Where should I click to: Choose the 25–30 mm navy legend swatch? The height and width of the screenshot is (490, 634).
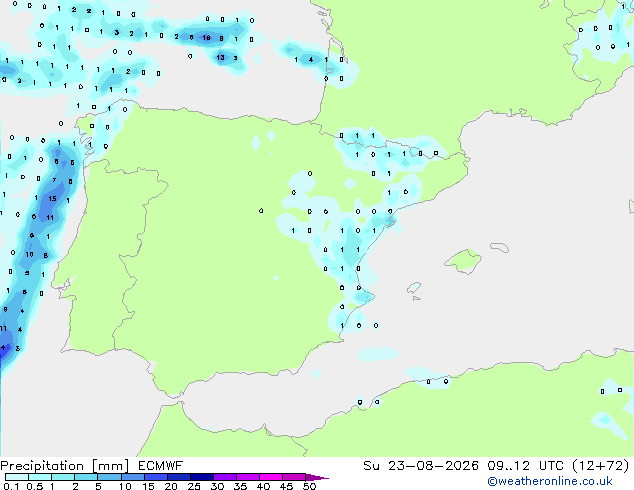coord(201,477)
